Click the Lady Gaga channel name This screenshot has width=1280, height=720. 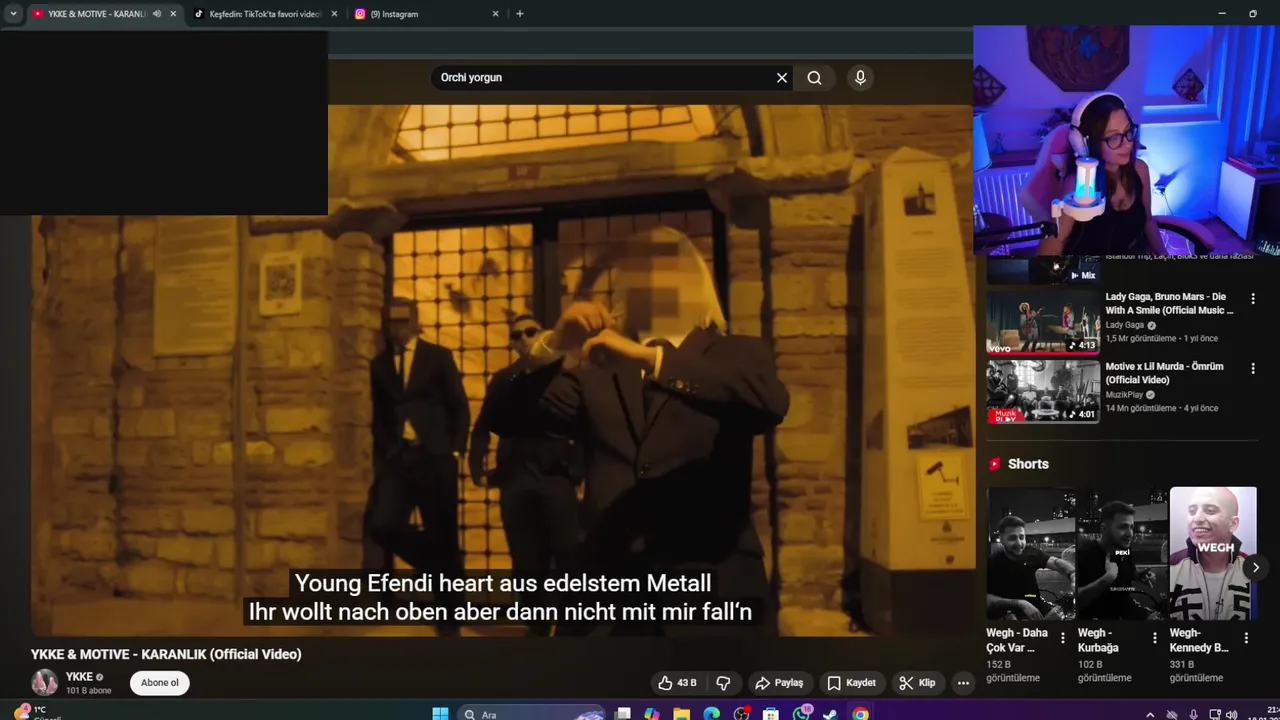(1125, 325)
